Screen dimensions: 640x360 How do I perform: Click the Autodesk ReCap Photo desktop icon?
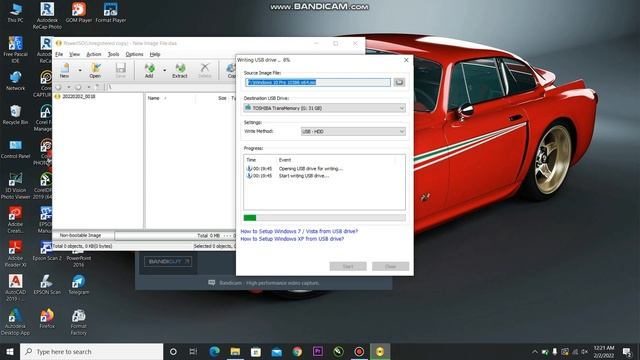[47, 16]
